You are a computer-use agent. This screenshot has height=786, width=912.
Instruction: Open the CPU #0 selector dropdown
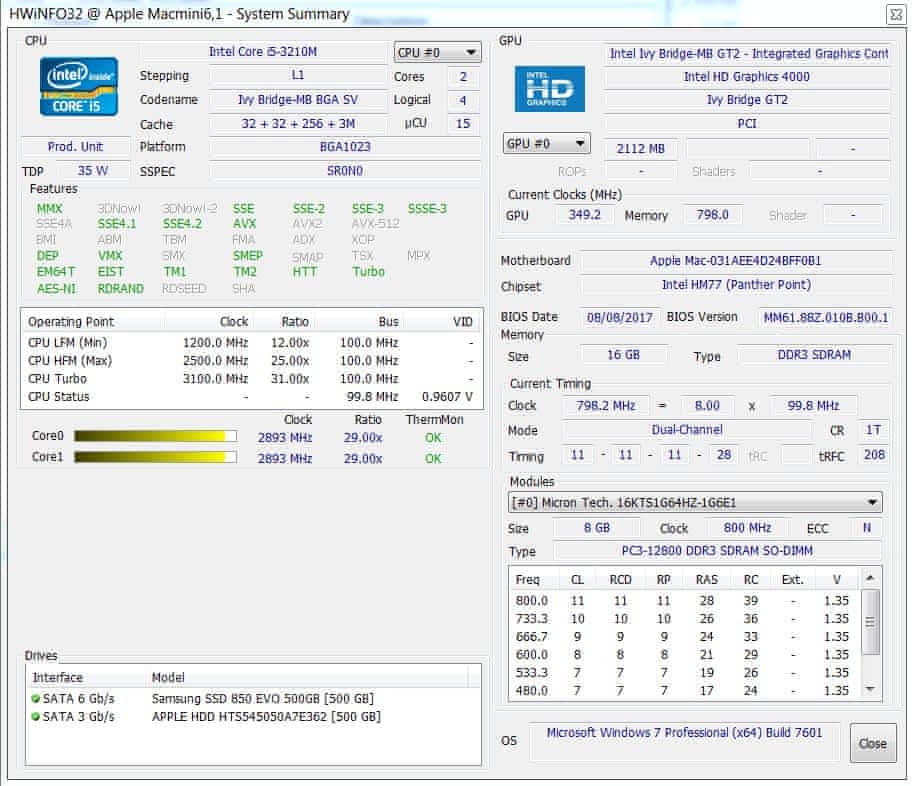(437, 53)
